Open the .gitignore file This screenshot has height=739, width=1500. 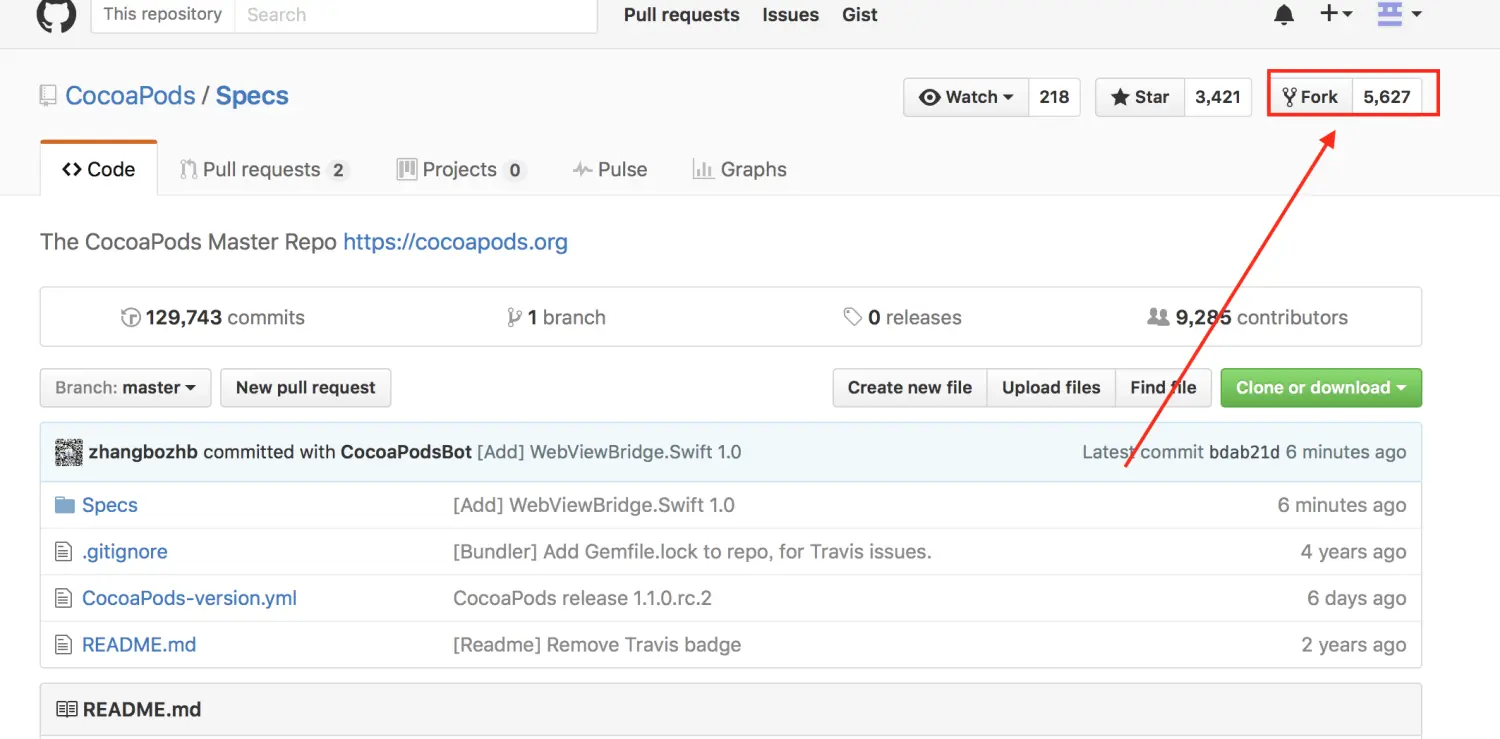125,552
